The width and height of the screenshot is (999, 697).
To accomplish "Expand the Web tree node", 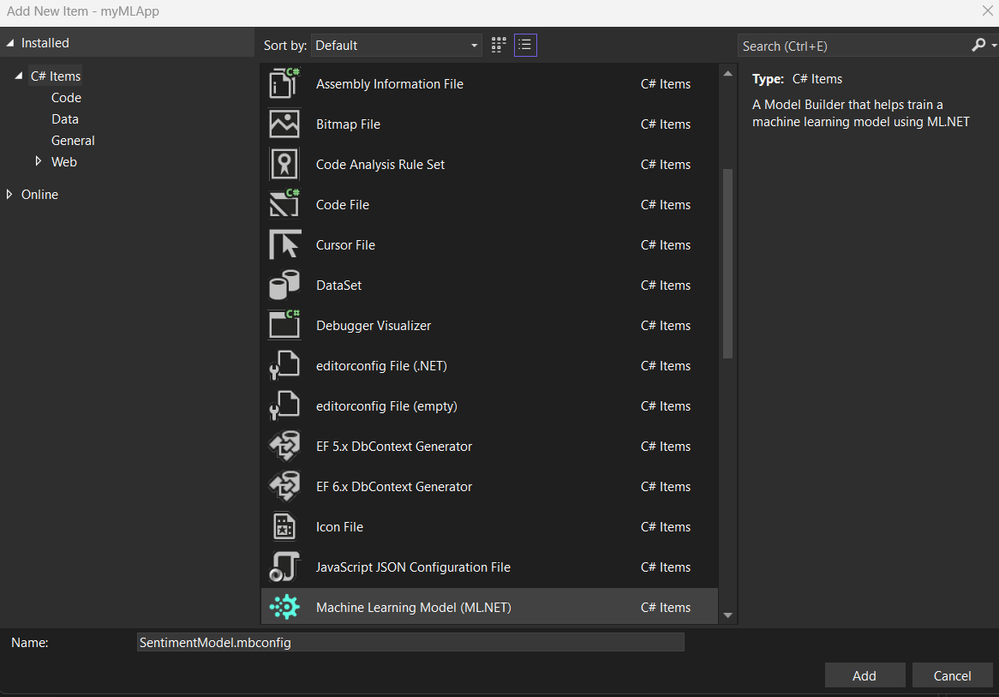I will pos(38,161).
